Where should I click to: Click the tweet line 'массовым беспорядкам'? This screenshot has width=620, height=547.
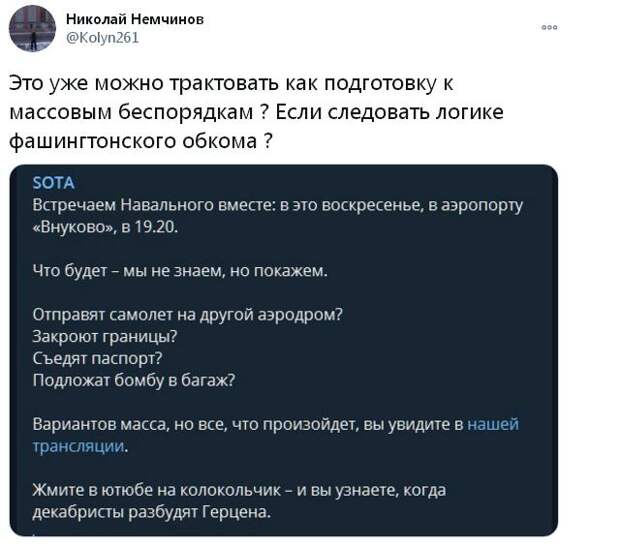pyautogui.click(x=255, y=112)
